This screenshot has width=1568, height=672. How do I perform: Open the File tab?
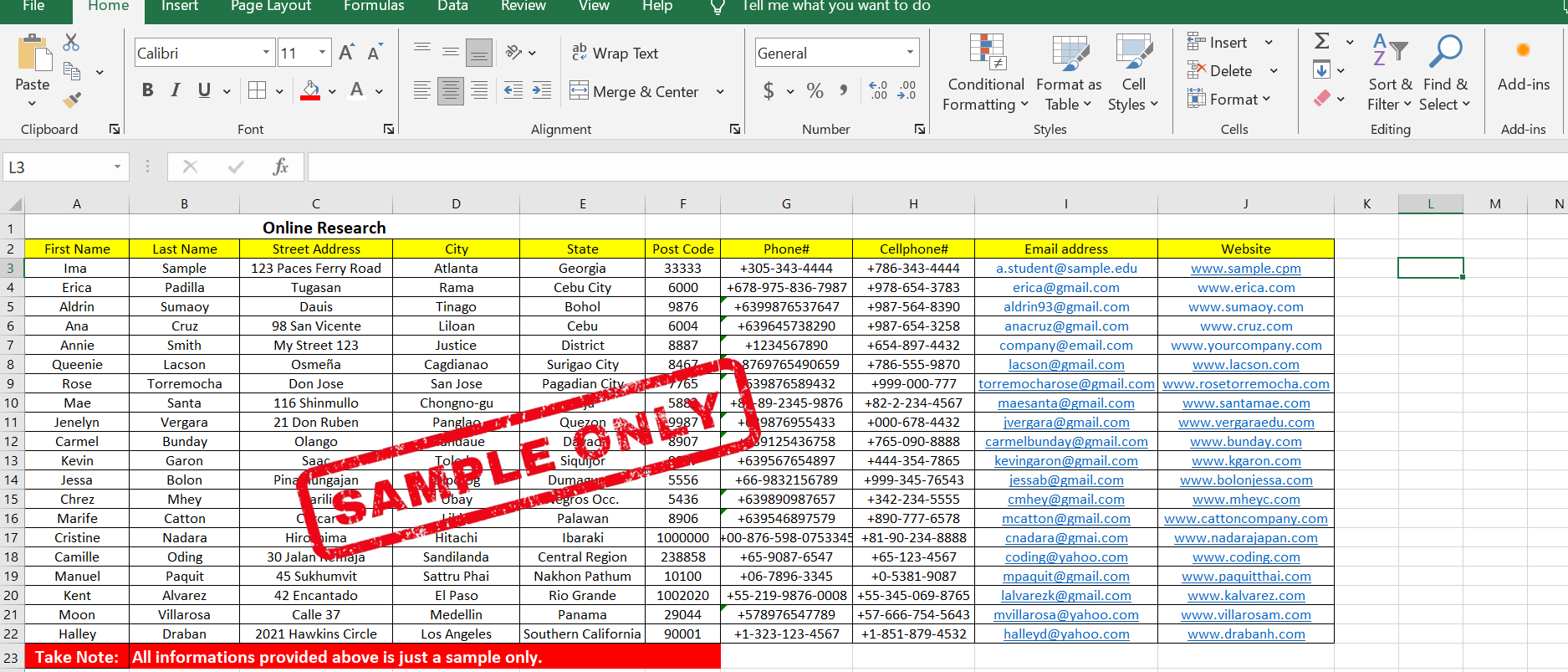pos(33,7)
